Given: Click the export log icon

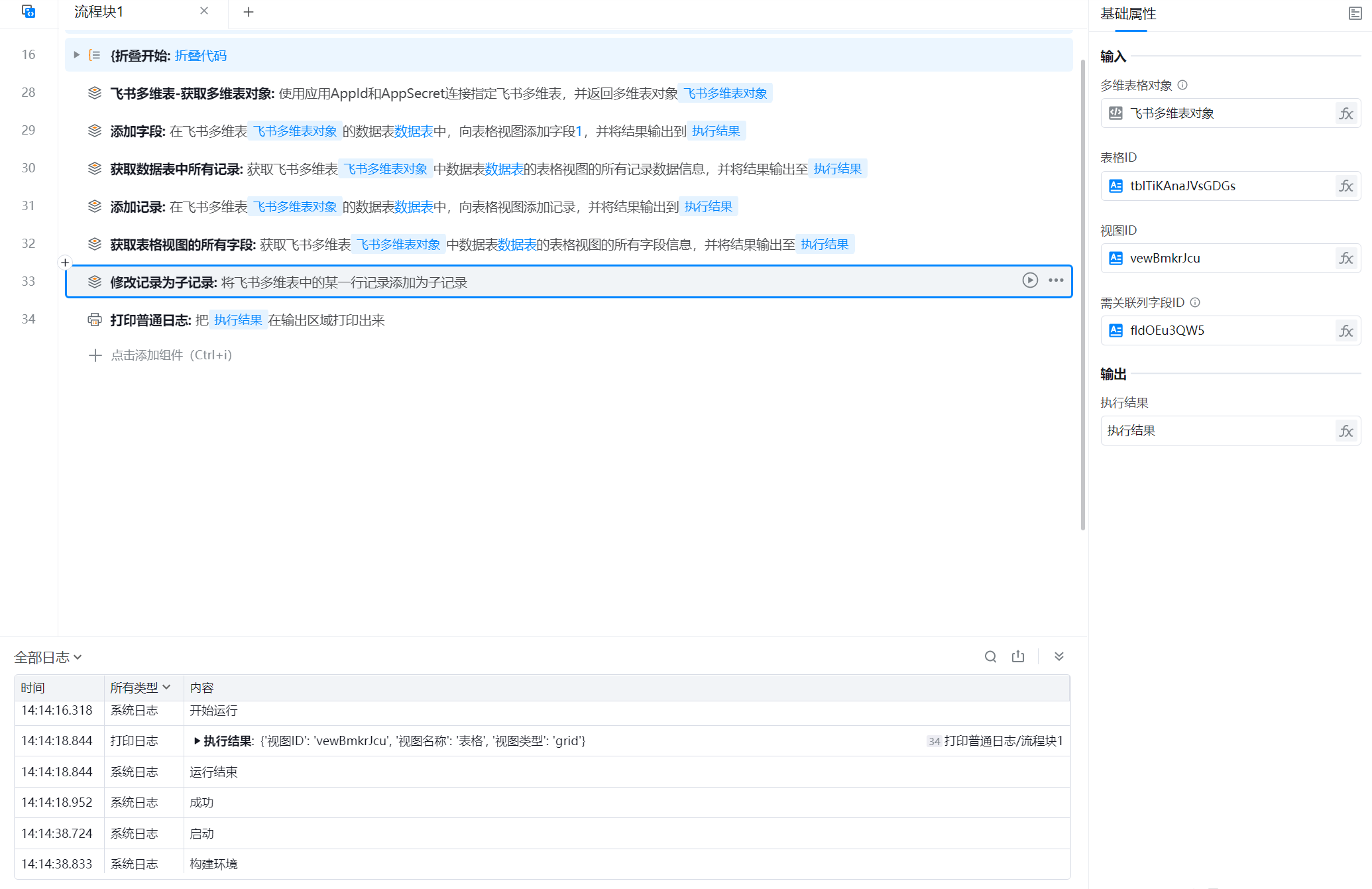Looking at the screenshot, I should coord(1018,656).
